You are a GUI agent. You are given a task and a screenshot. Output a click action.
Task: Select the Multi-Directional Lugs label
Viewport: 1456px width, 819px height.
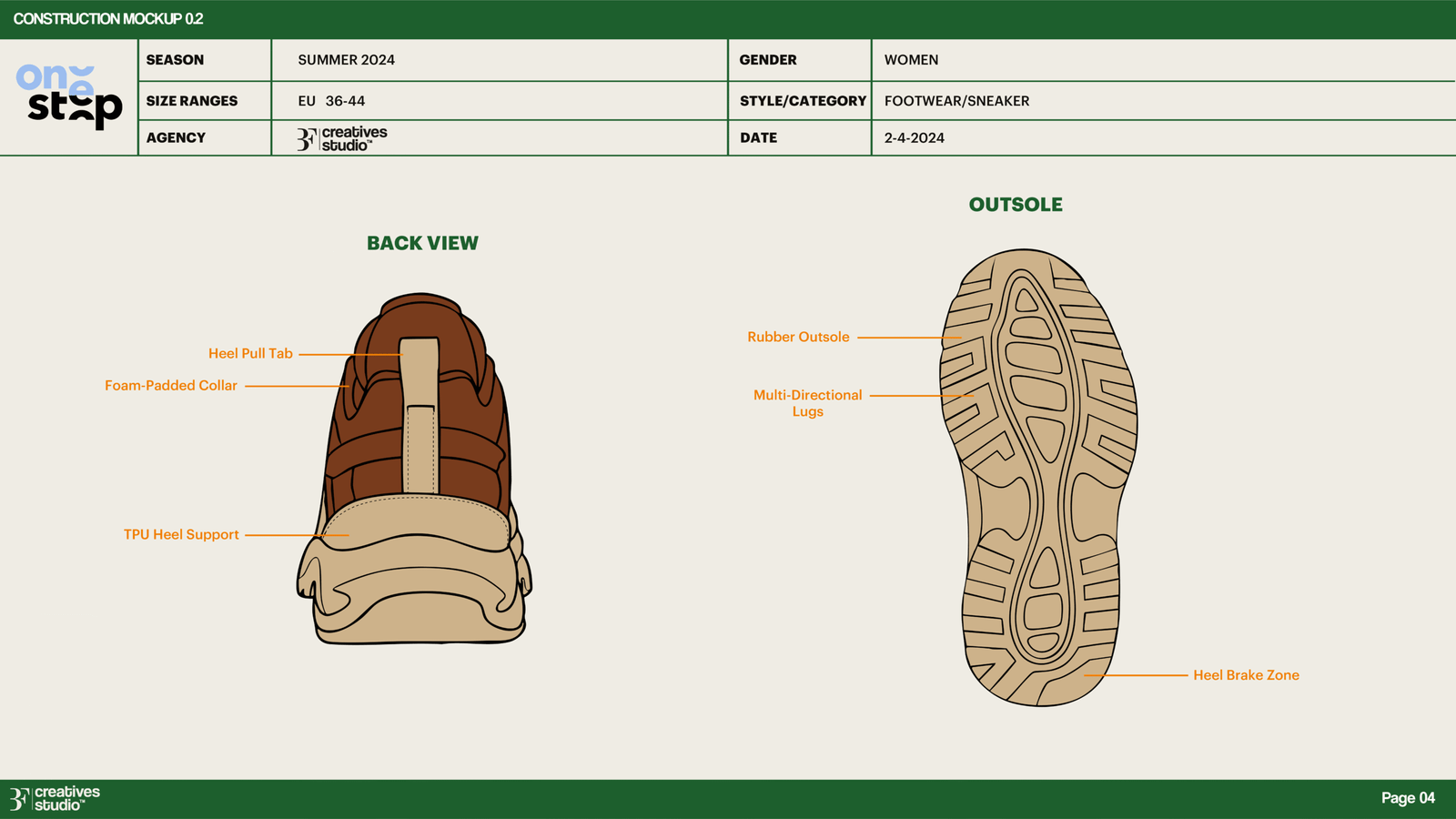tap(807, 403)
